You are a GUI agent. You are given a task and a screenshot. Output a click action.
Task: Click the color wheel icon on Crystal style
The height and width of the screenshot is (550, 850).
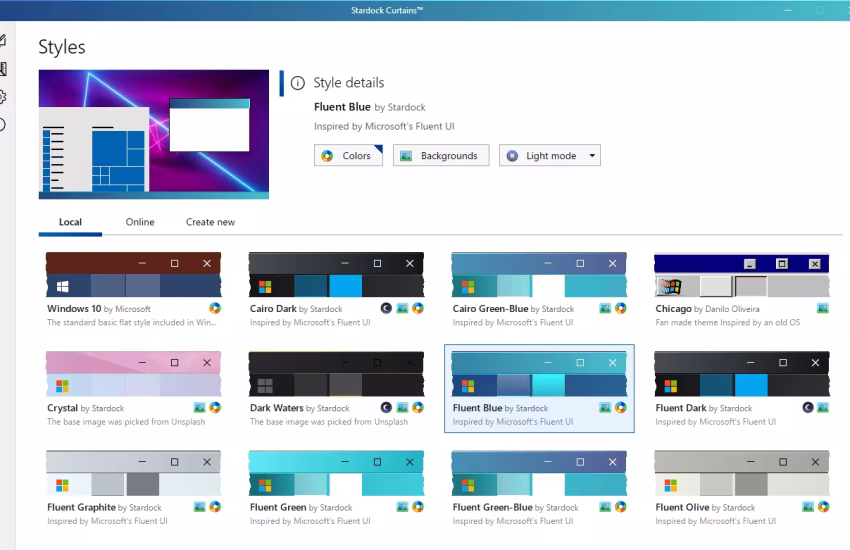[215, 407]
